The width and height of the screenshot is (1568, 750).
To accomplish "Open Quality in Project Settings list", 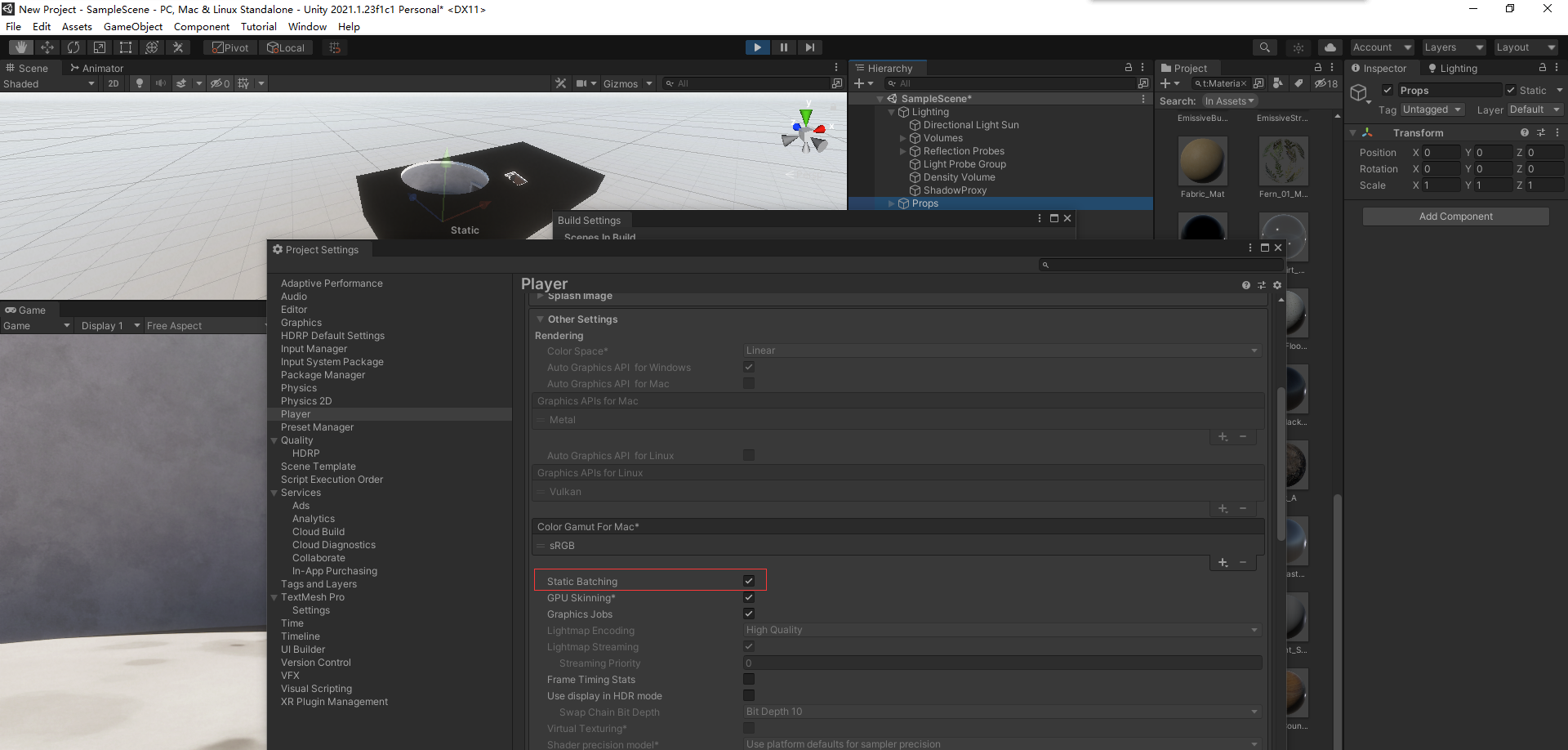I will coord(296,440).
